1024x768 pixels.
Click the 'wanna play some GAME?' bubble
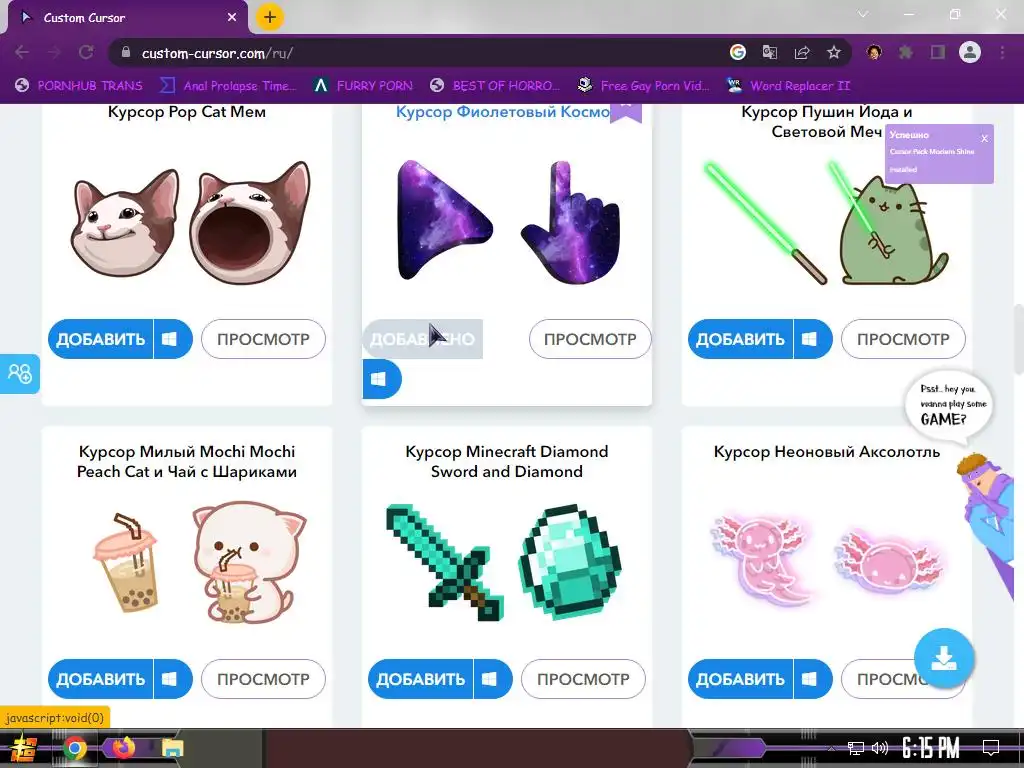949,406
